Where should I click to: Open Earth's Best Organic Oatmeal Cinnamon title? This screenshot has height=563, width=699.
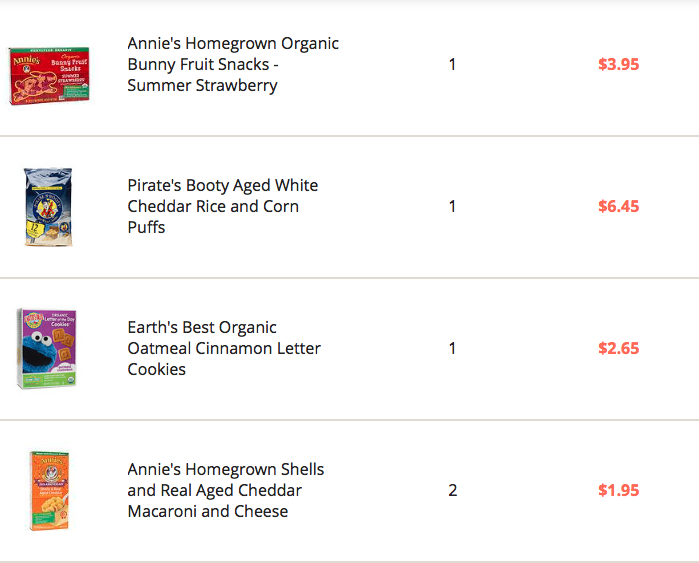coord(224,348)
